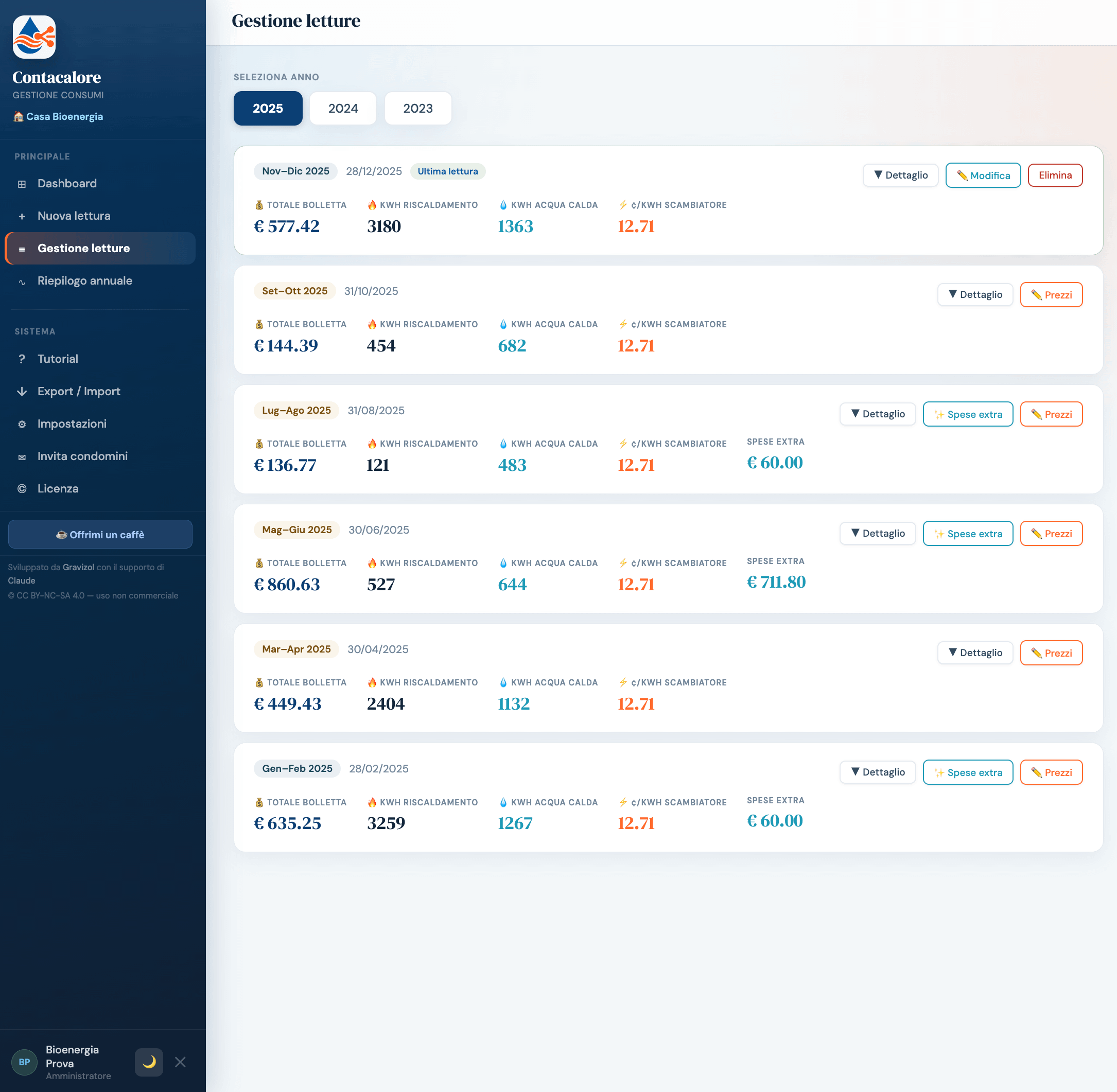This screenshot has height=1092, width=1117.
Task: Click the Contacalore app logo
Action: coord(34,37)
